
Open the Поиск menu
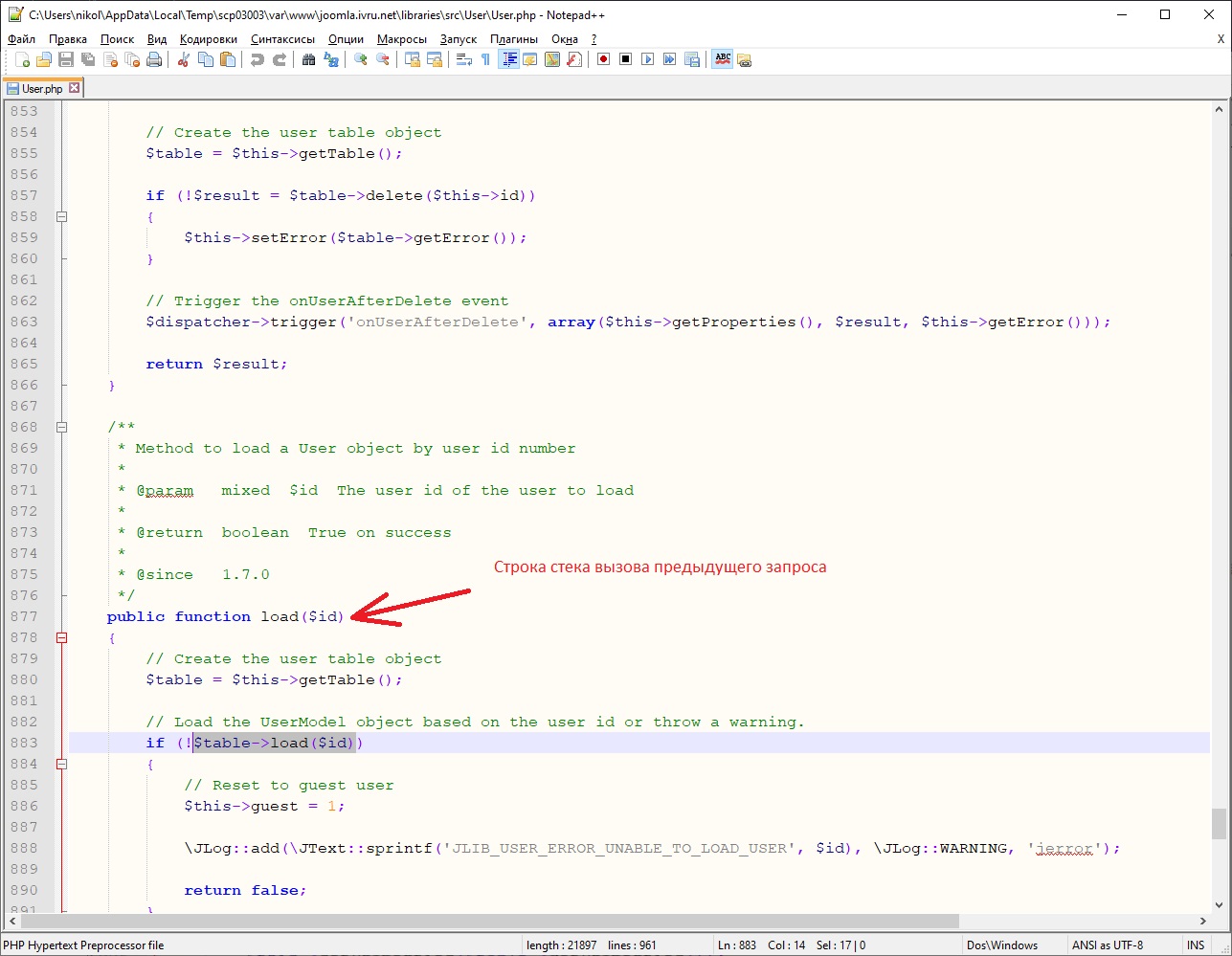(x=118, y=39)
